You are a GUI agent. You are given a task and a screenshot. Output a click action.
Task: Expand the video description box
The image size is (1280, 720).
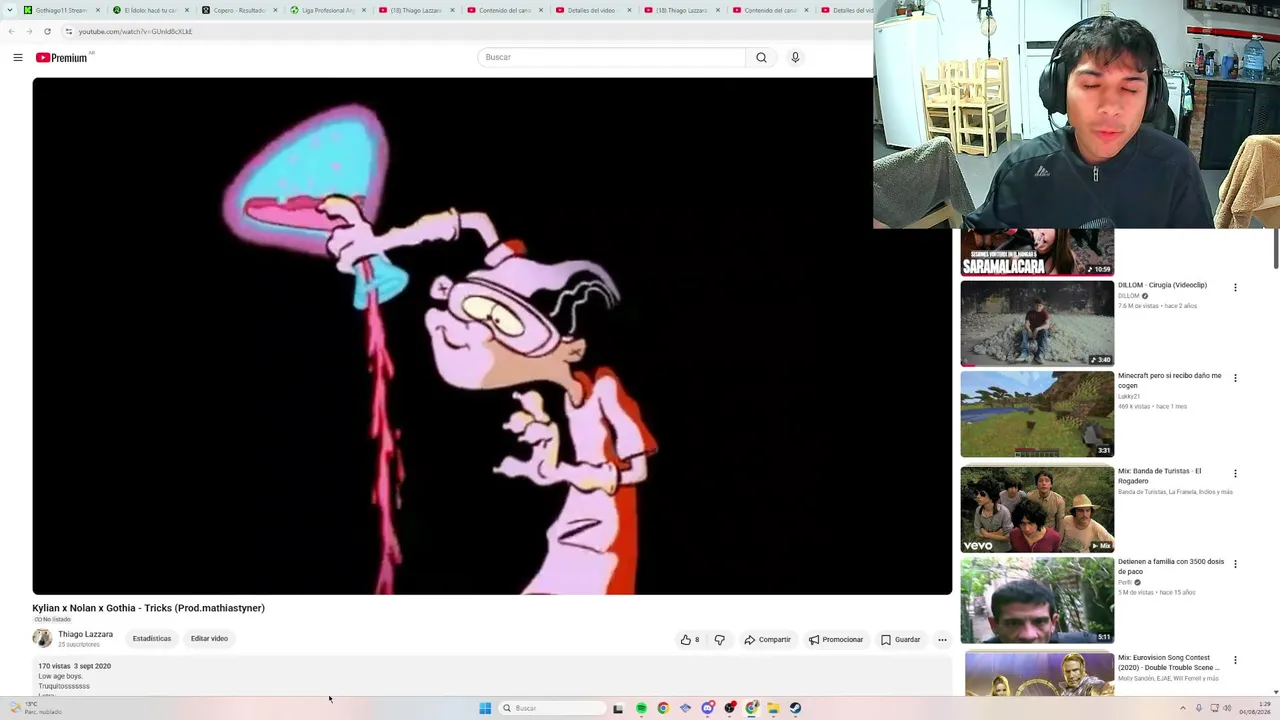point(492,677)
